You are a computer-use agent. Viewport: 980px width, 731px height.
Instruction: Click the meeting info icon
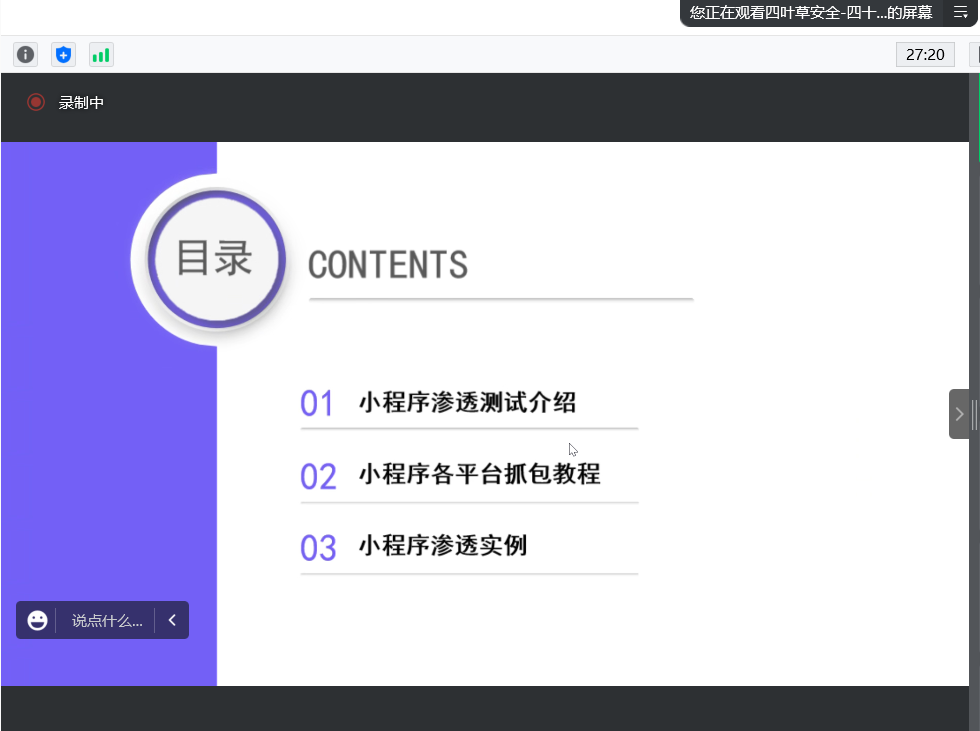pos(26,55)
